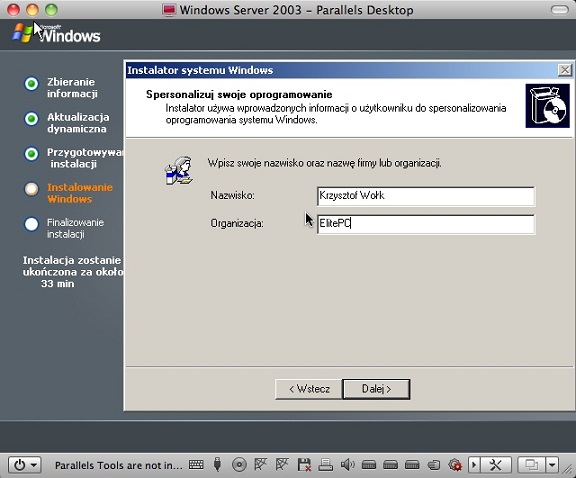The height and width of the screenshot is (478, 576).
Task: Click the printer icon in status bar
Action: pyautogui.click(x=325, y=465)
